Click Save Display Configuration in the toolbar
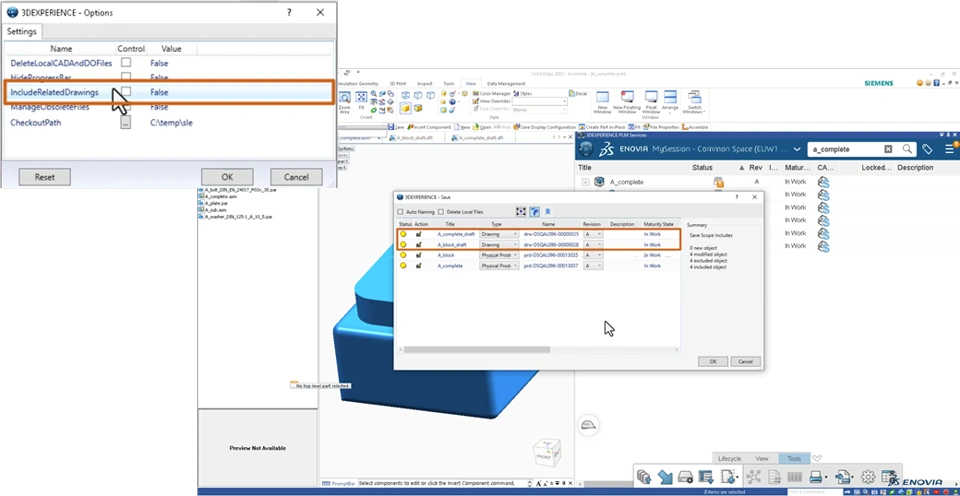 (545, 127)
